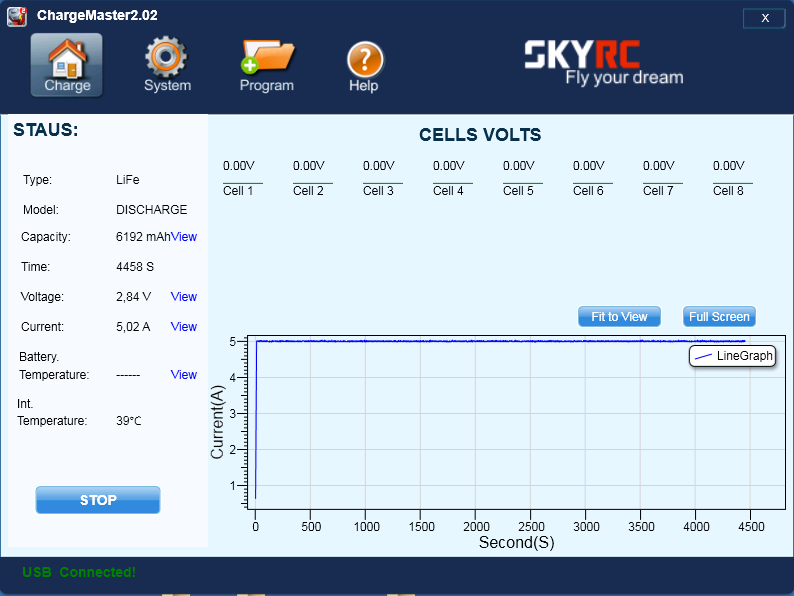
Task: Click the STAUS: heading
Action: [46, 130]
